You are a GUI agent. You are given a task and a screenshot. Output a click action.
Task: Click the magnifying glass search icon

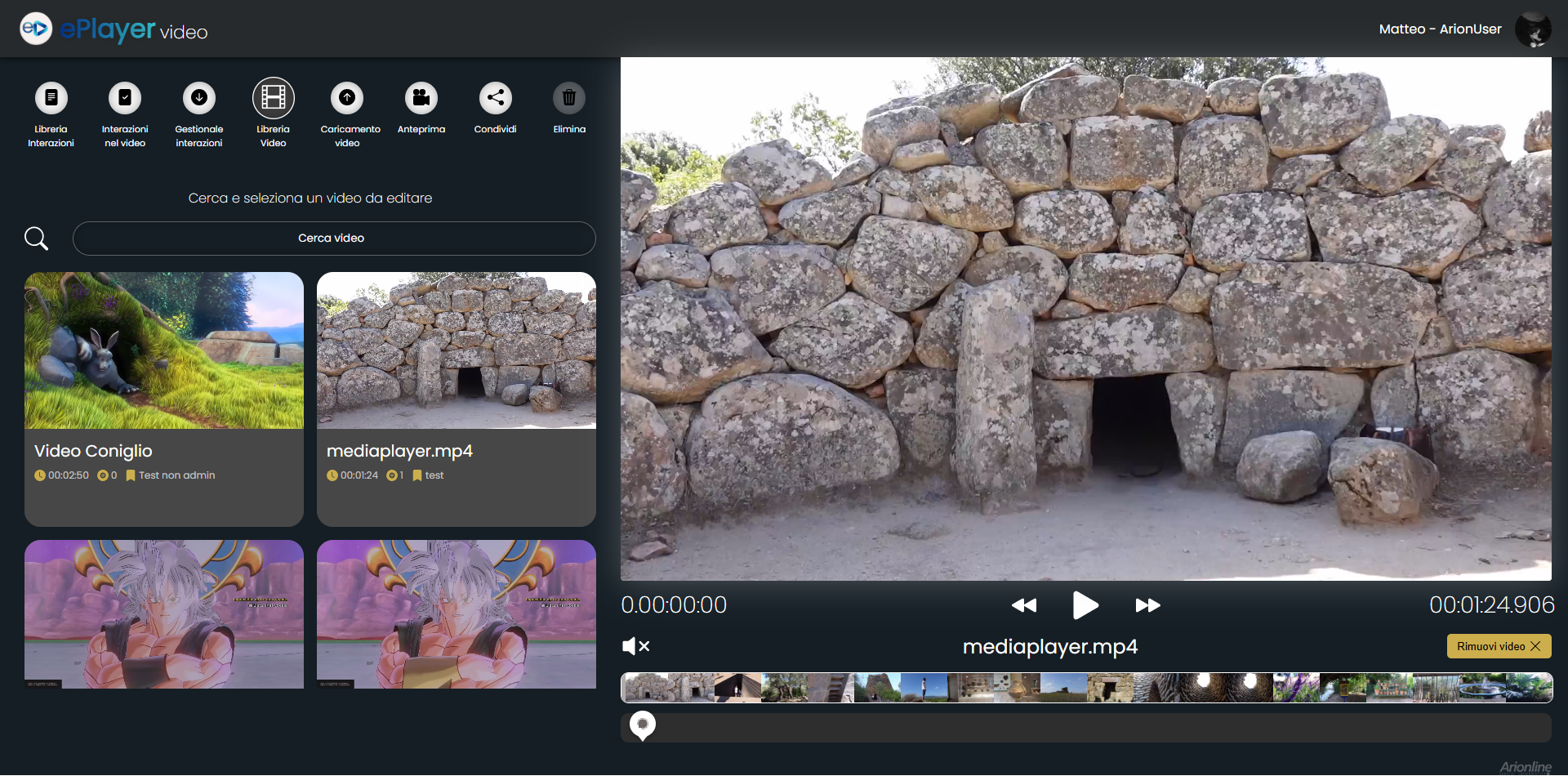click(37, 239)
